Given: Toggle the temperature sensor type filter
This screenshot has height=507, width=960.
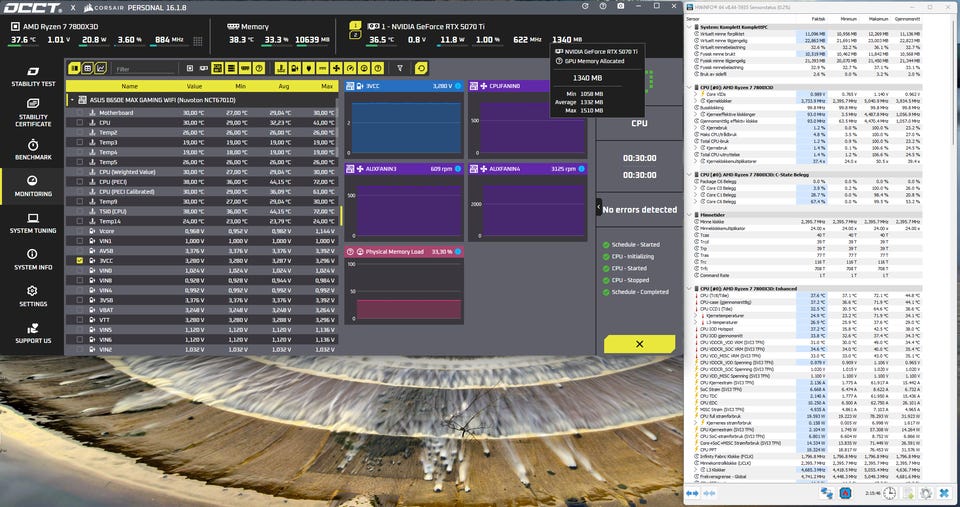Looking at the screenshot, I should coord(280,68).
